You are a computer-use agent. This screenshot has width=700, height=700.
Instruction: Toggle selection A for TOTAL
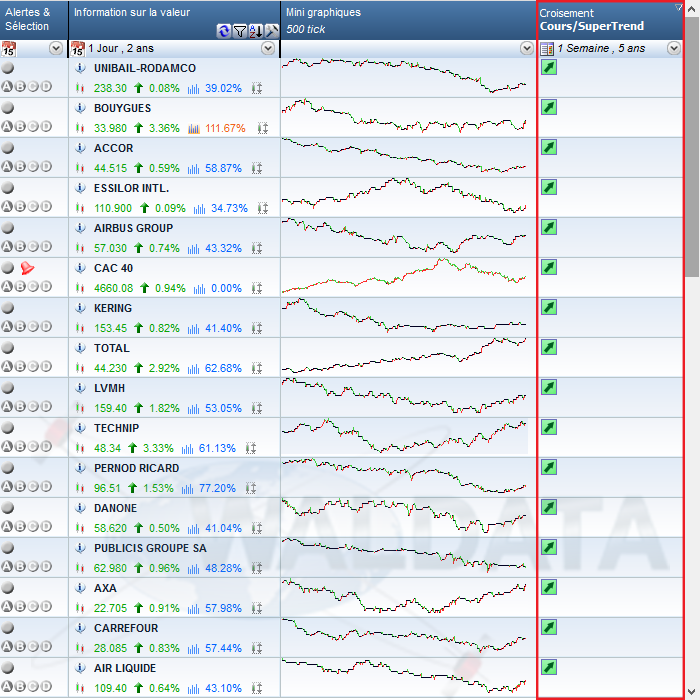click(x=7, y=367)
